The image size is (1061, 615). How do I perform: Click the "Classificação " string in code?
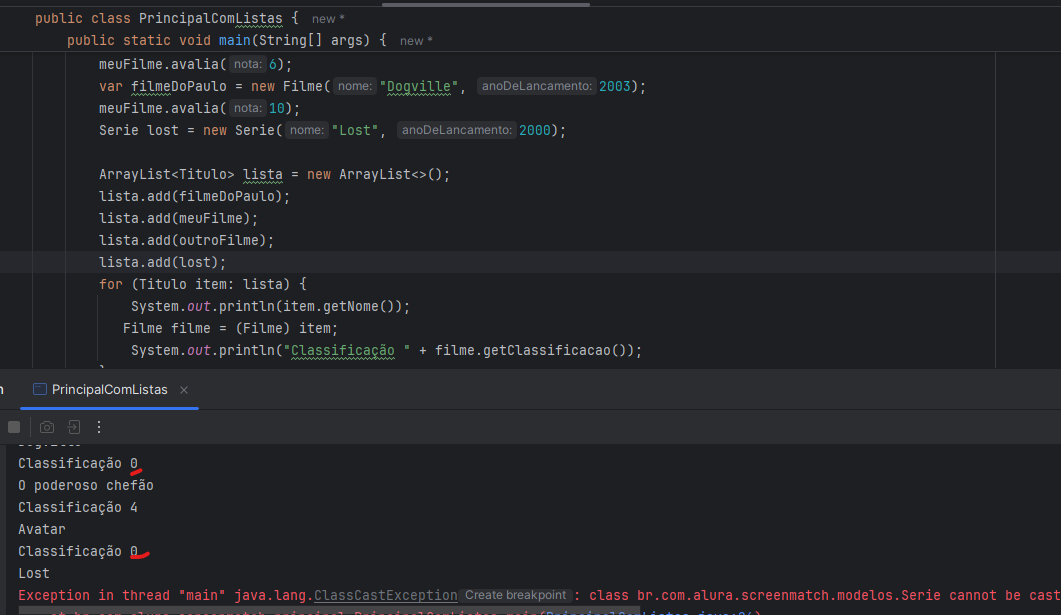coord(347,350)
